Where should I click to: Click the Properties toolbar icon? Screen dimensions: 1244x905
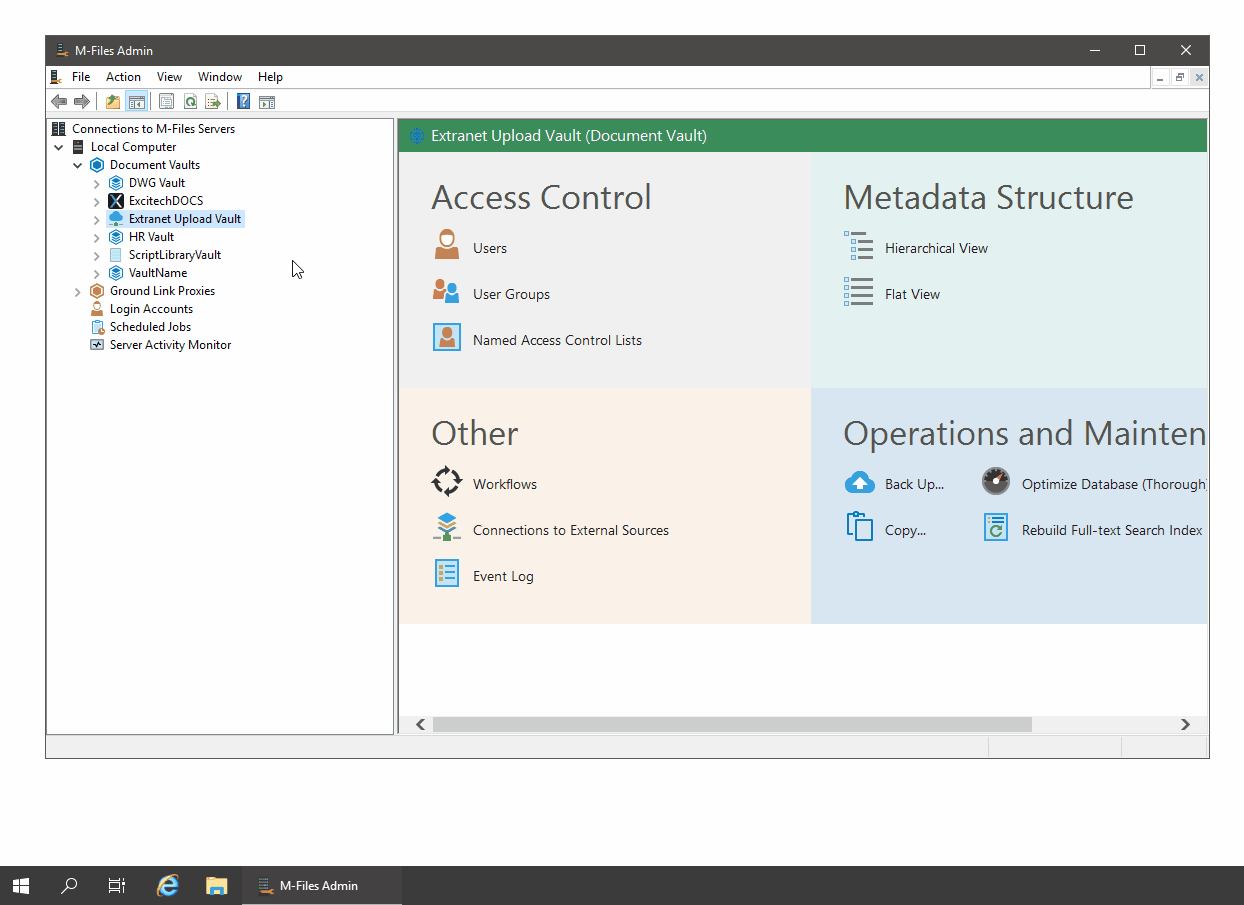point(166,101)
